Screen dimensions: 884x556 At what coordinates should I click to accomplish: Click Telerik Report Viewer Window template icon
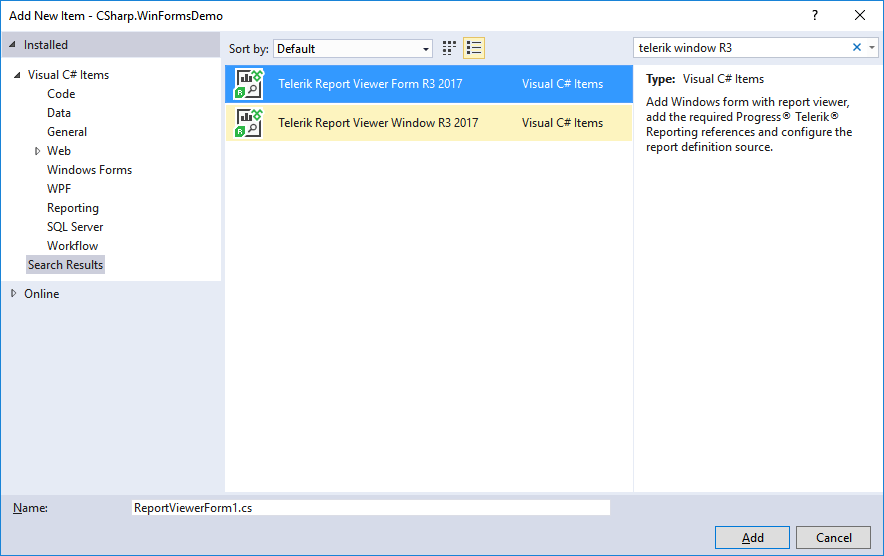[x=249, y=122]
